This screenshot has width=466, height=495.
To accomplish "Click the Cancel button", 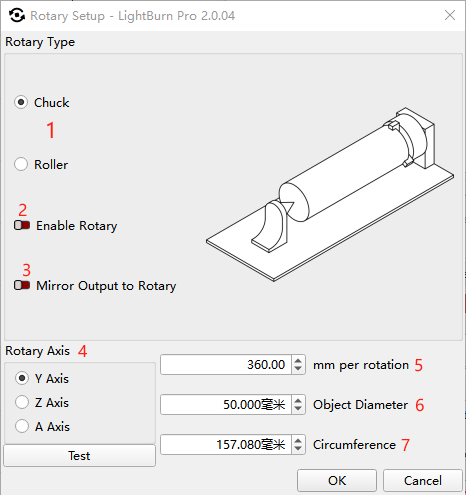I will tap(423, 481).
